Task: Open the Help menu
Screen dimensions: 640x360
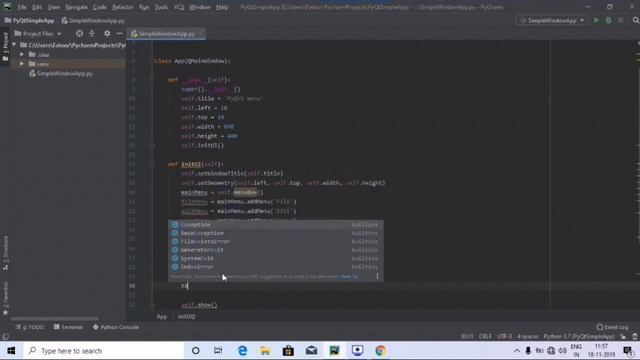Action: [x=222, y=7]
